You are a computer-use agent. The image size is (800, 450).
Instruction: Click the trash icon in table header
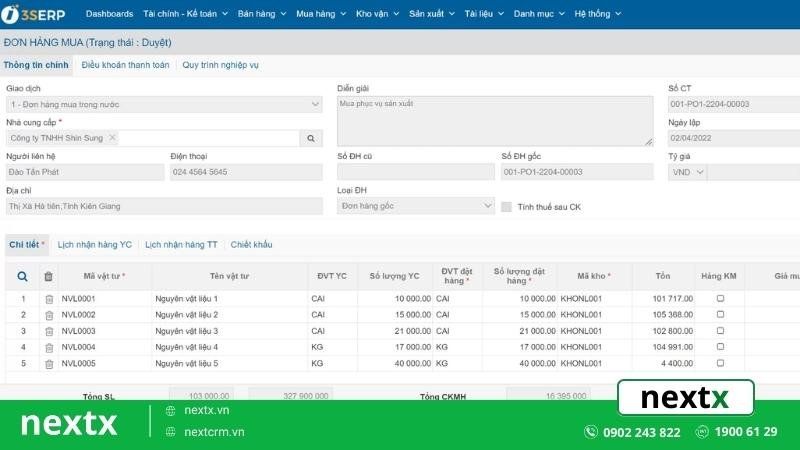click(x=48, y=276)
